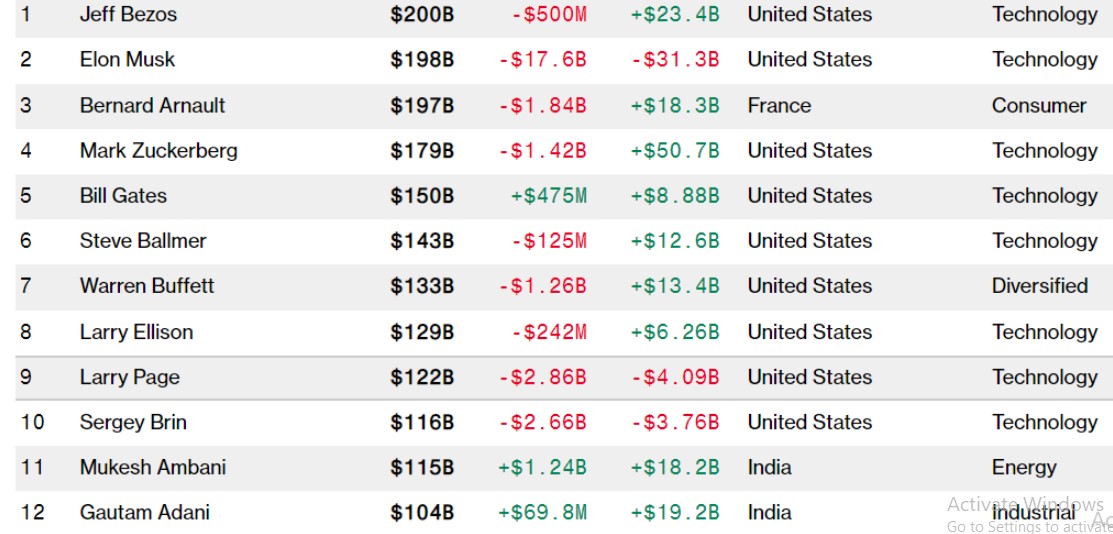Screen dimensions: 1113x534
Task: Open Bernard Arnault's billionaire profile
Action: pyautogui.click(x=152, y=105)
